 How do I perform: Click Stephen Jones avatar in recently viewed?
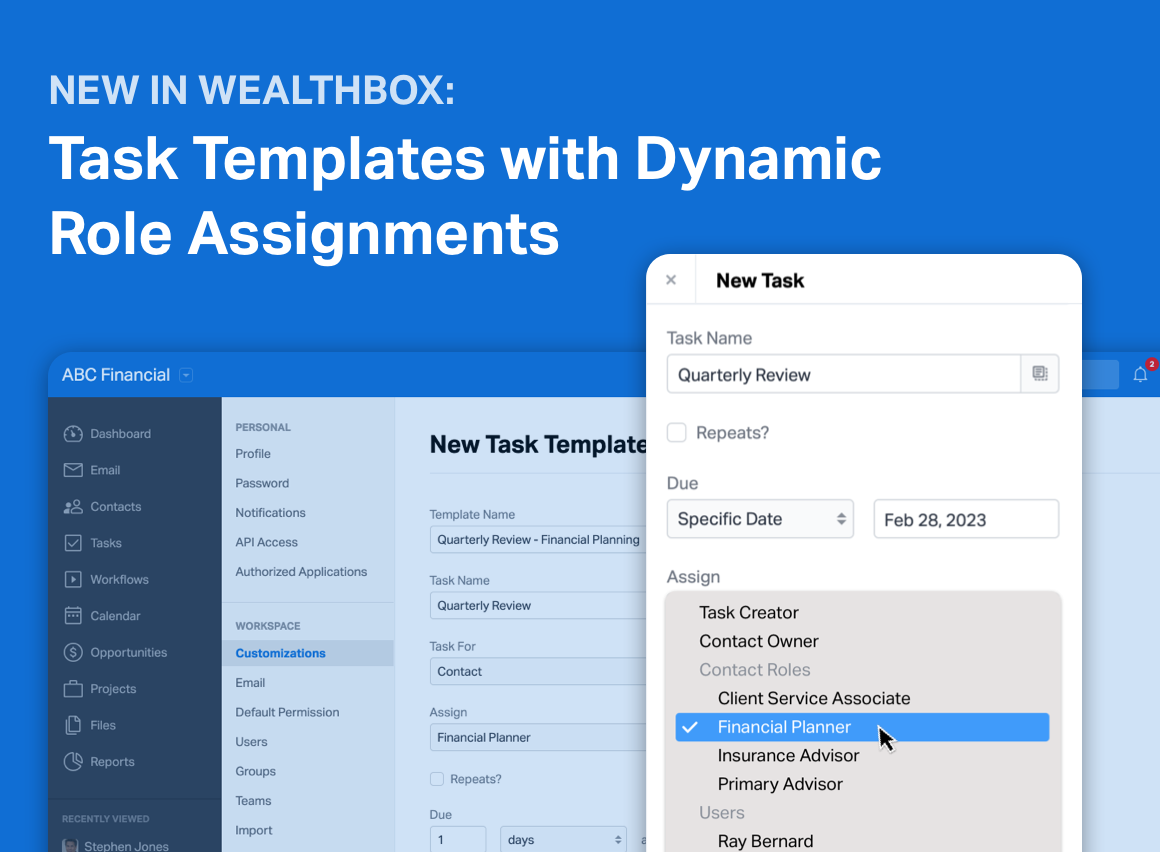click(x=70, y=845)
